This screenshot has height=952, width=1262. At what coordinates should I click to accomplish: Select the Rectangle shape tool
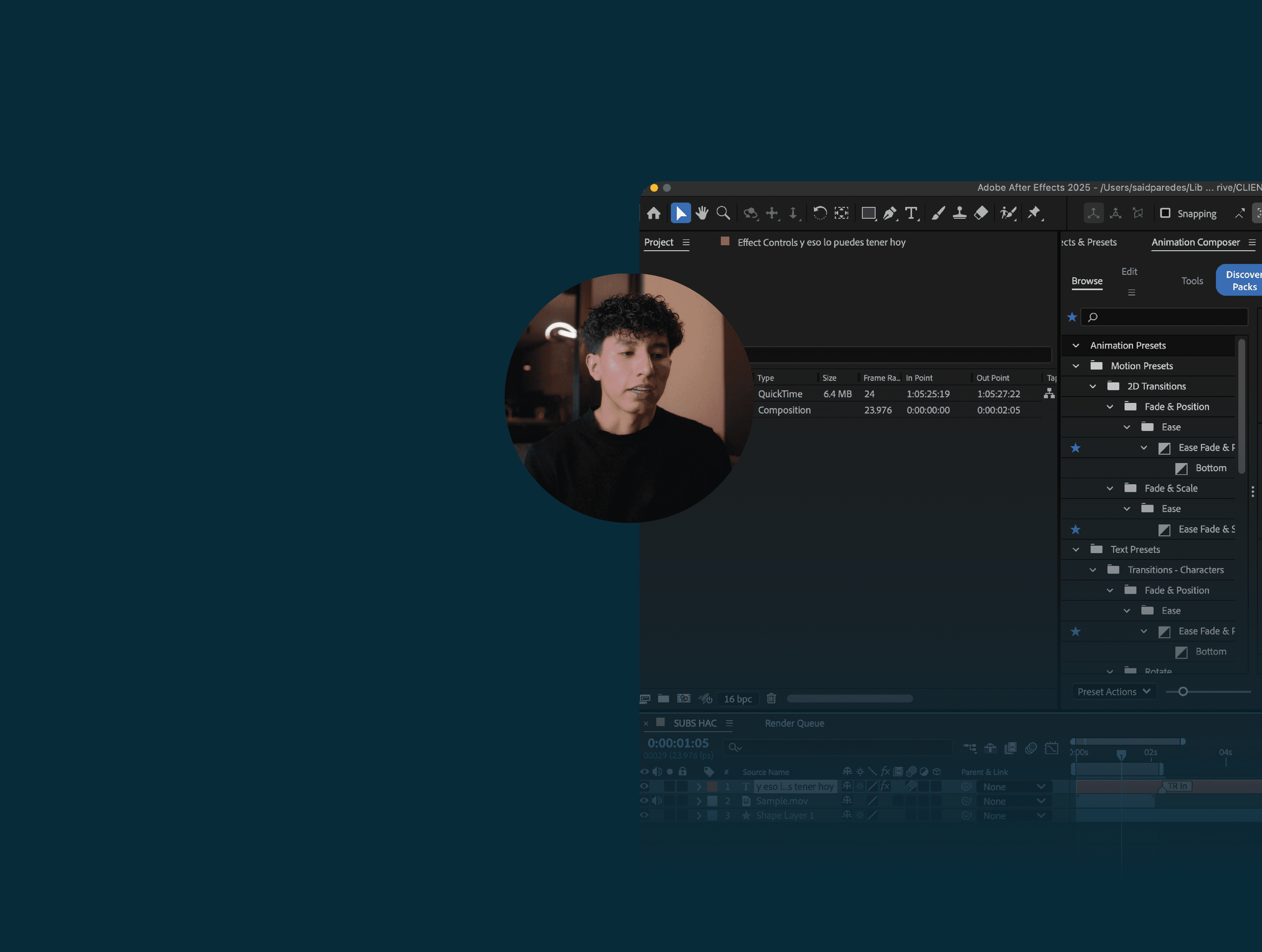point(868,213)
